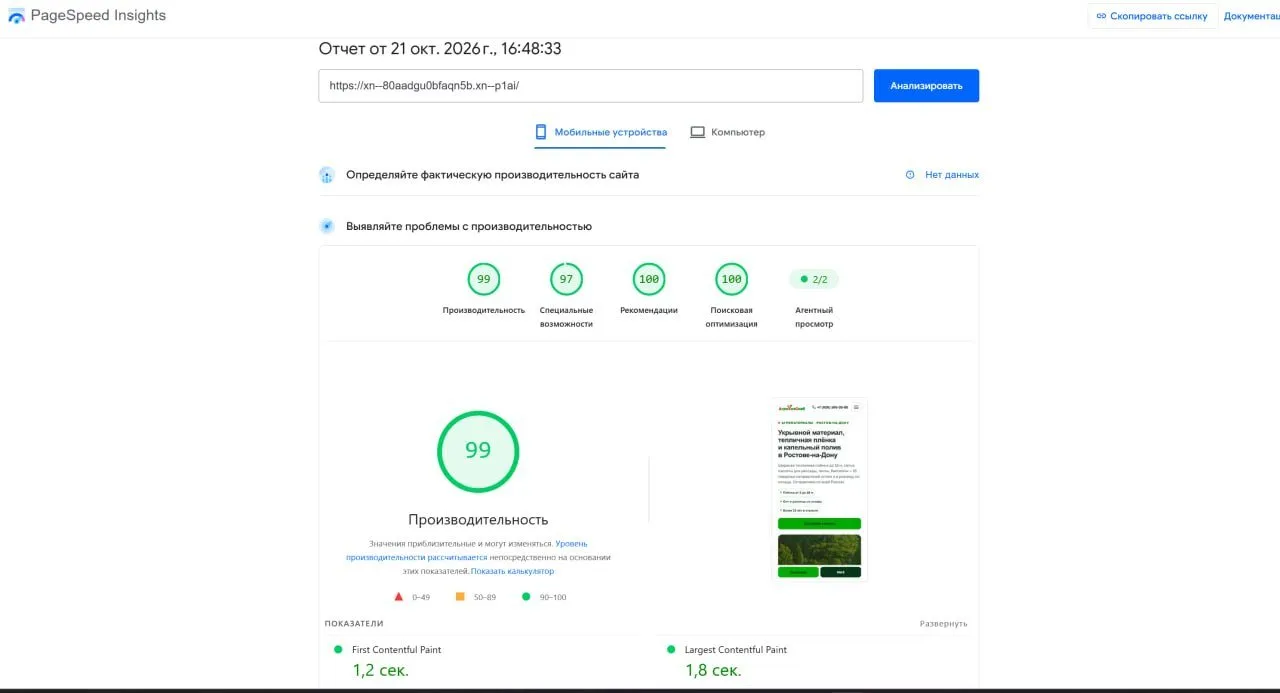Viewport: 1280px width, 693px height.
Task: Click the Выявляйте проблемы с производительностью heading
Action: tap(469, 226)
